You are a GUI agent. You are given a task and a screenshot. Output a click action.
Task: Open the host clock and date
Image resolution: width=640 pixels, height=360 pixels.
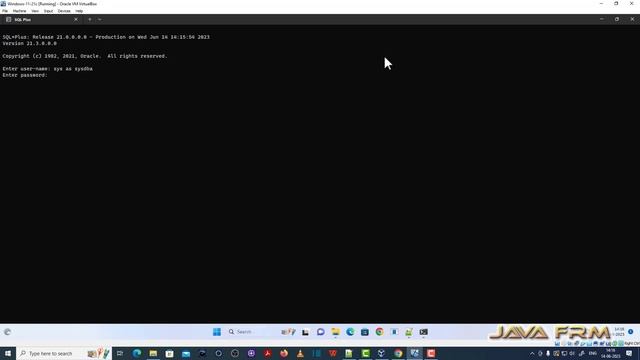click(611, 353)
